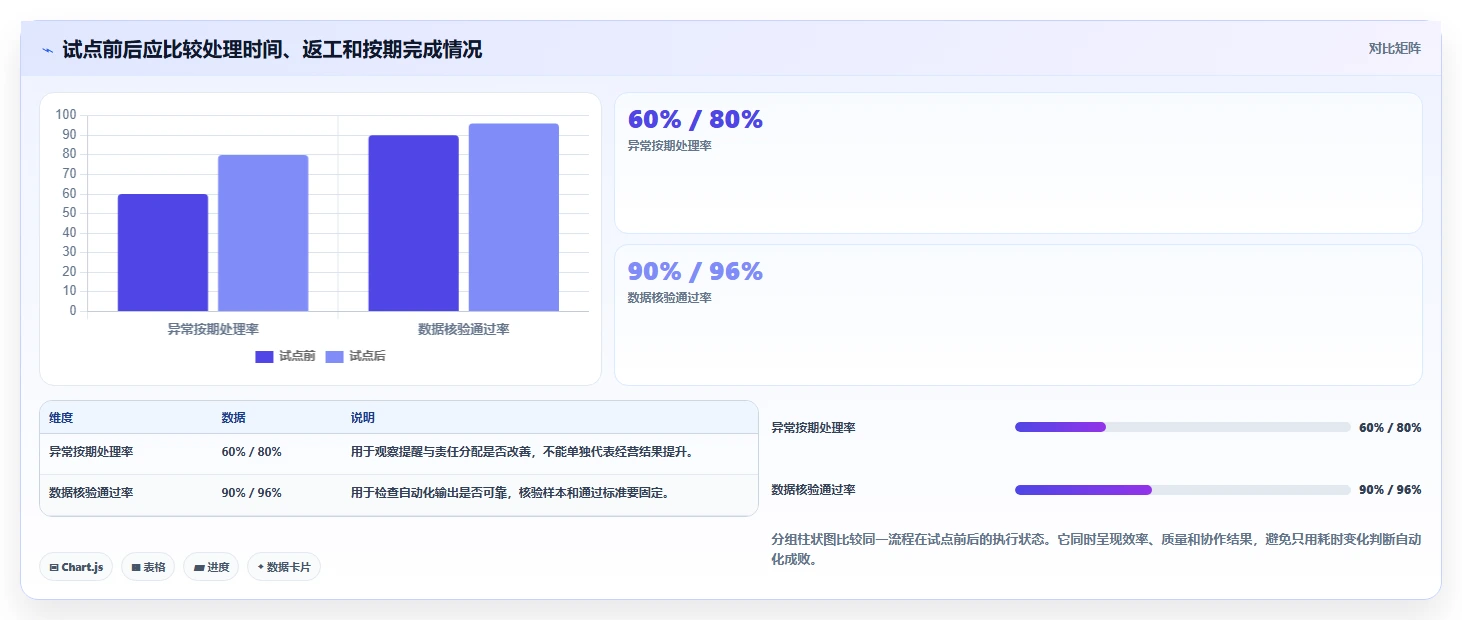Select the 数据卡片 tag pill
Viewport: 1462px width, 620px height.
click(x=284, y=567)
